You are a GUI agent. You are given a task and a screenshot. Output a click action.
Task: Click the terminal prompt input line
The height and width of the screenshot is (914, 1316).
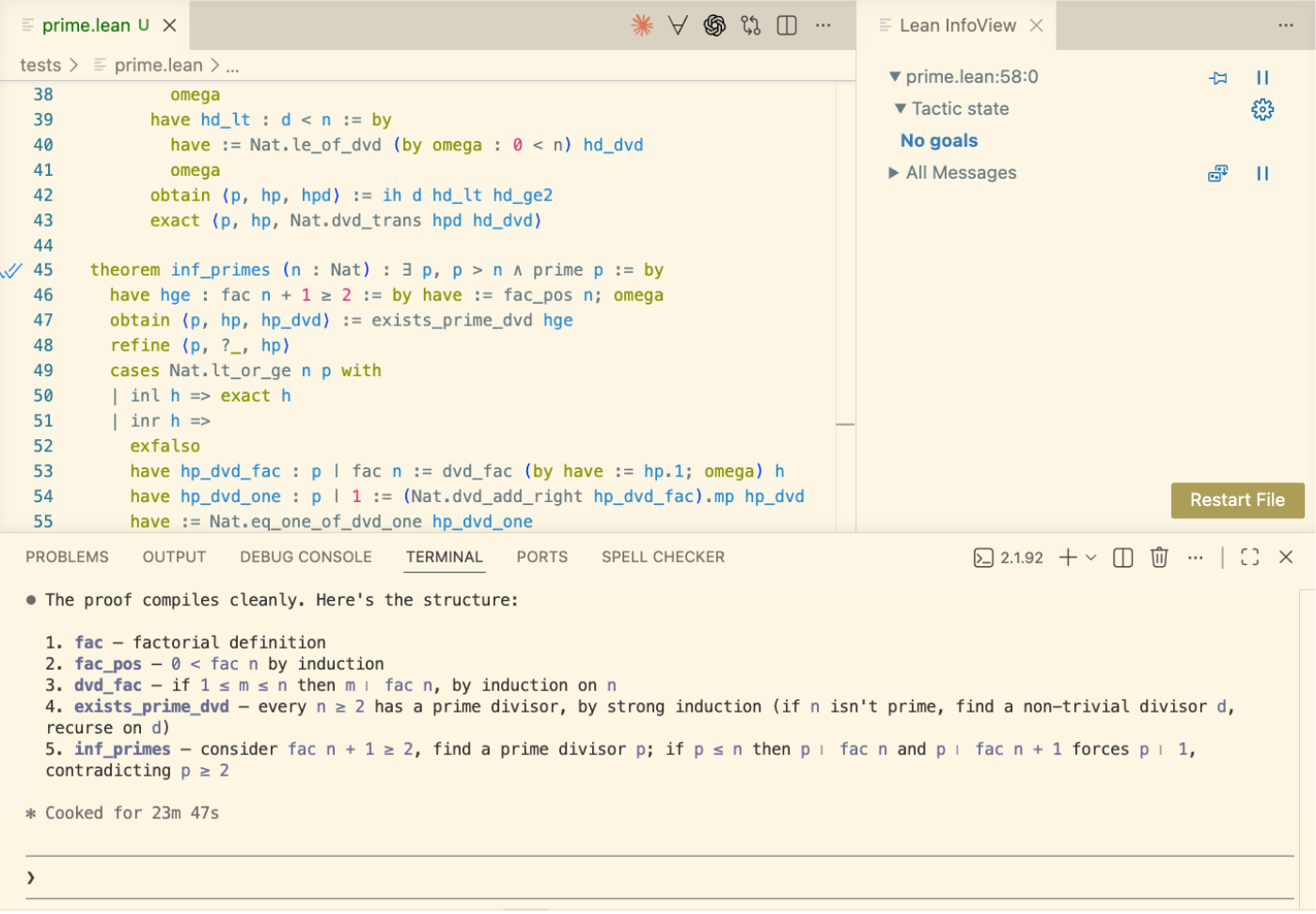click(658, 877)
